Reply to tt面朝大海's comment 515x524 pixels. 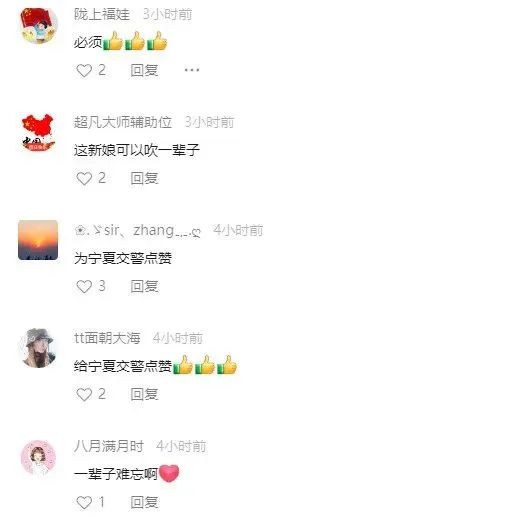(x=144, y=394)
